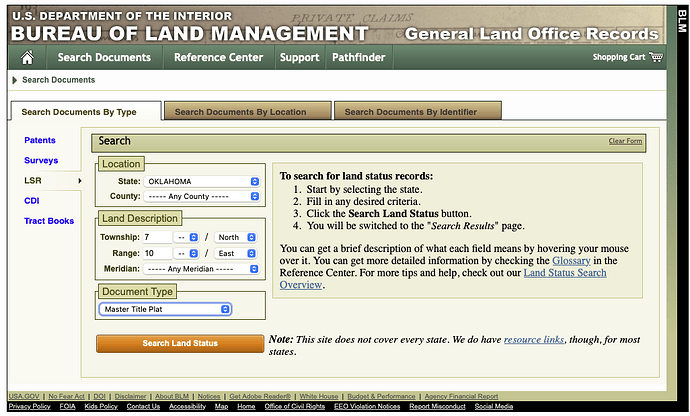
Task: Select Patents in the sidebar
Action: [40, 140]
